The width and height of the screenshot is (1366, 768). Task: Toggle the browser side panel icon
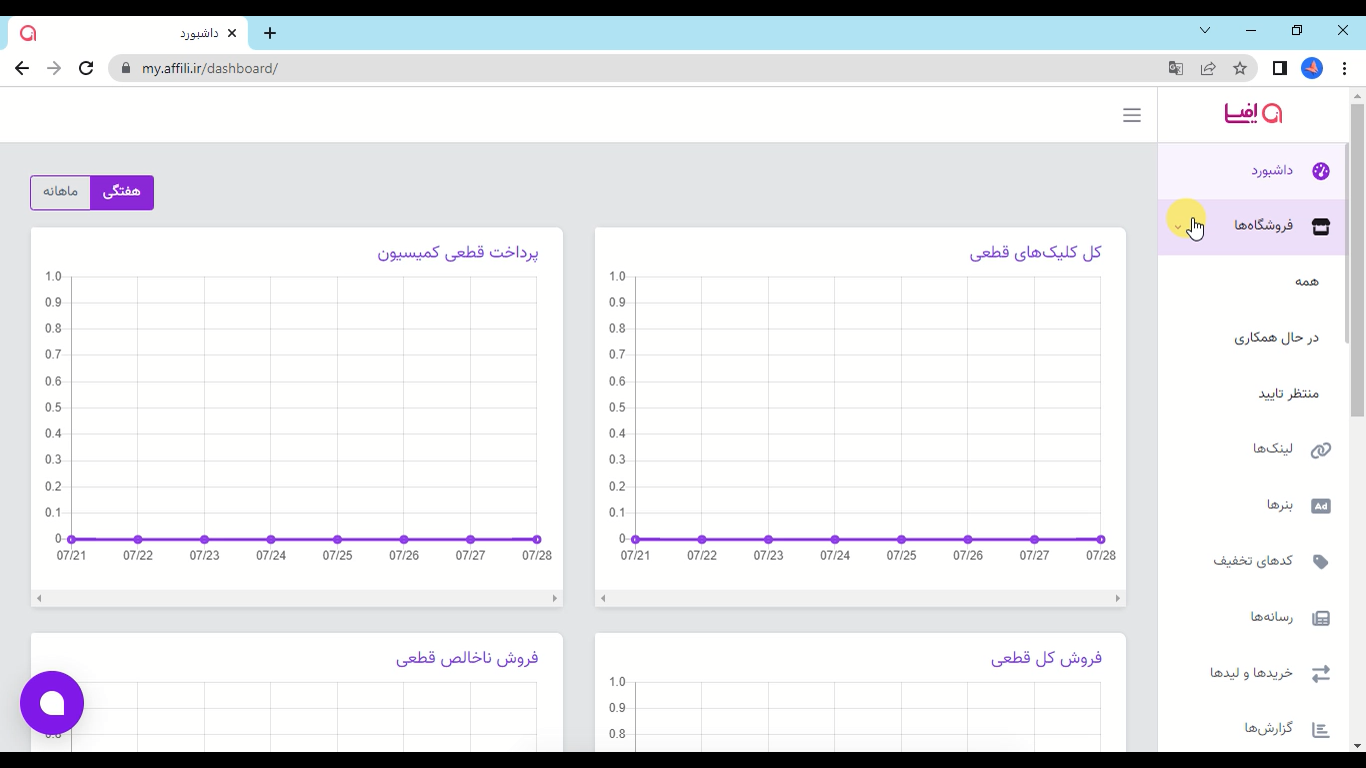point(1279,68)
